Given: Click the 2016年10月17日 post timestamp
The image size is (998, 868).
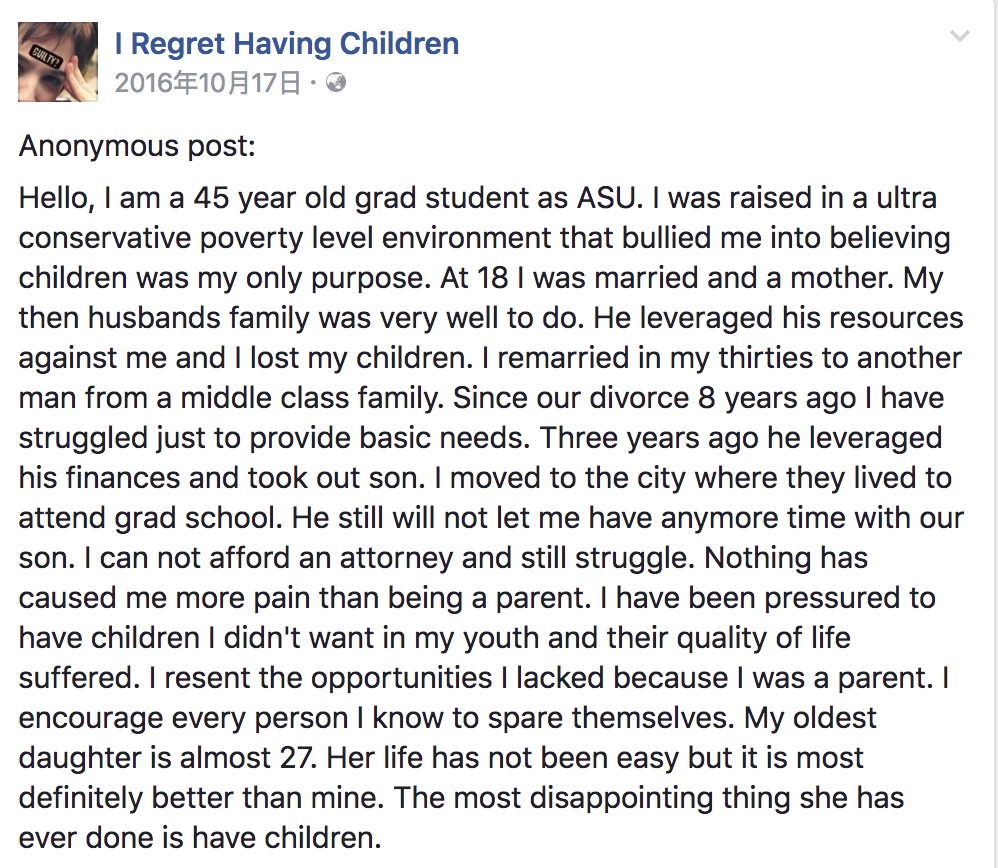Looking at the screenshot, I should pos(207,83).
